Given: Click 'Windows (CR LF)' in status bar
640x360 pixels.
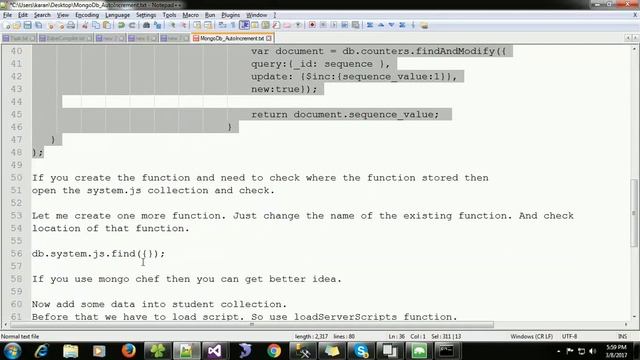Looking at the screenshot, I should [531, 336].
